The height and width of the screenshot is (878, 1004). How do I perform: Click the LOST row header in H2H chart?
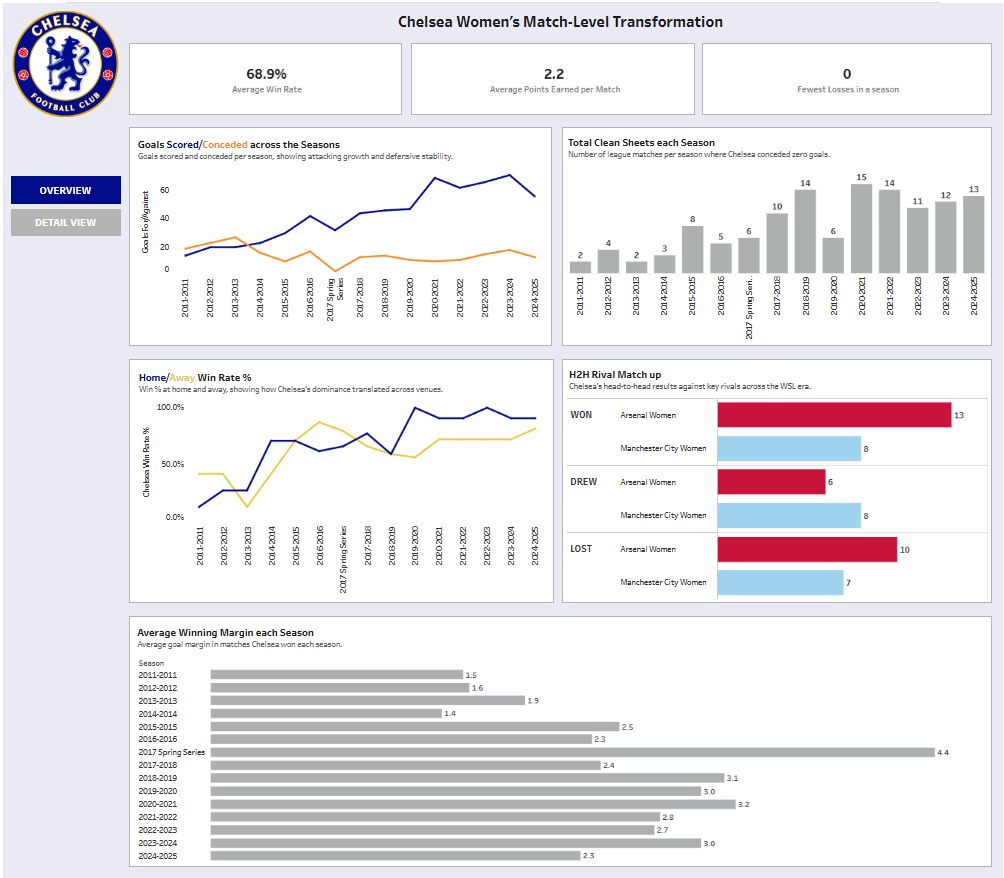581,549
